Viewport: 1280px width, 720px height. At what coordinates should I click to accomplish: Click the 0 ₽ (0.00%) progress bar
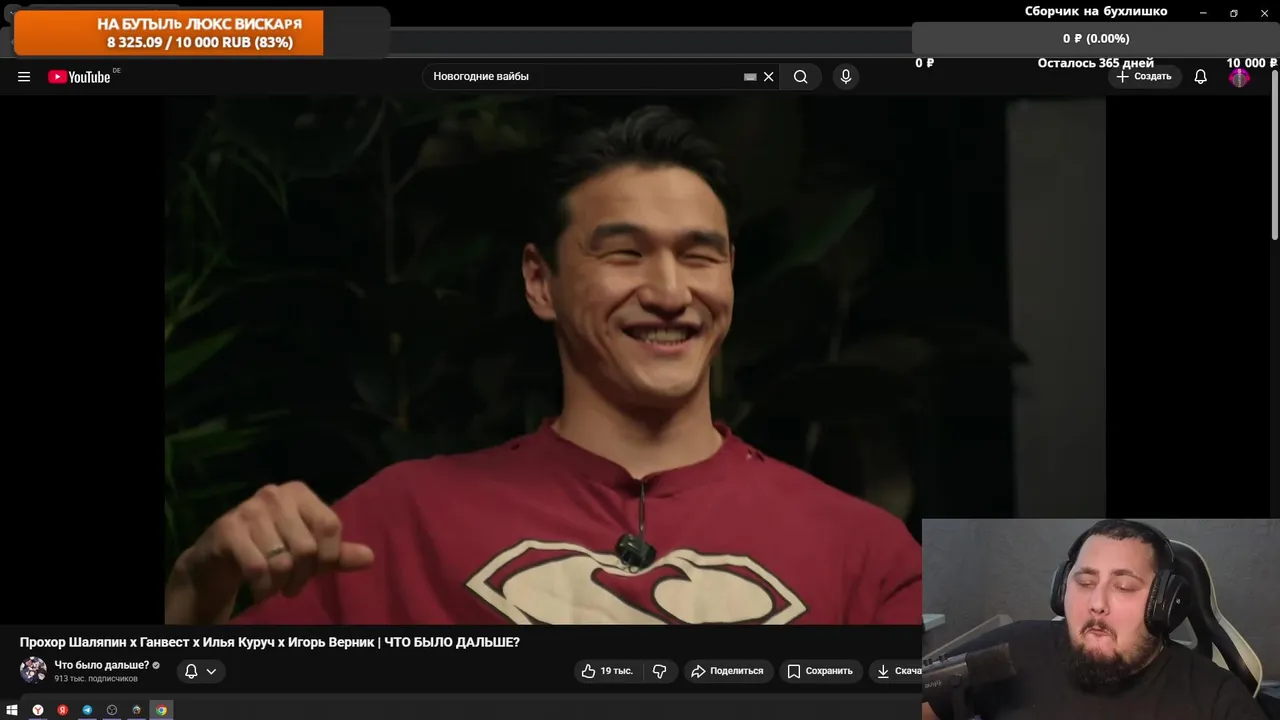(1096, 39)
